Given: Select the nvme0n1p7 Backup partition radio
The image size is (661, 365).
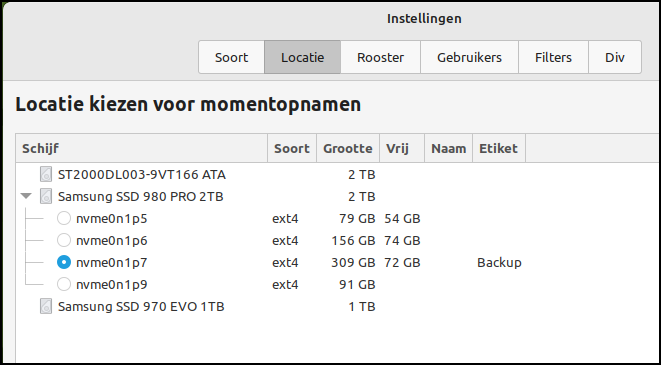Looking at the screenshot, I should tap(64, 262).
